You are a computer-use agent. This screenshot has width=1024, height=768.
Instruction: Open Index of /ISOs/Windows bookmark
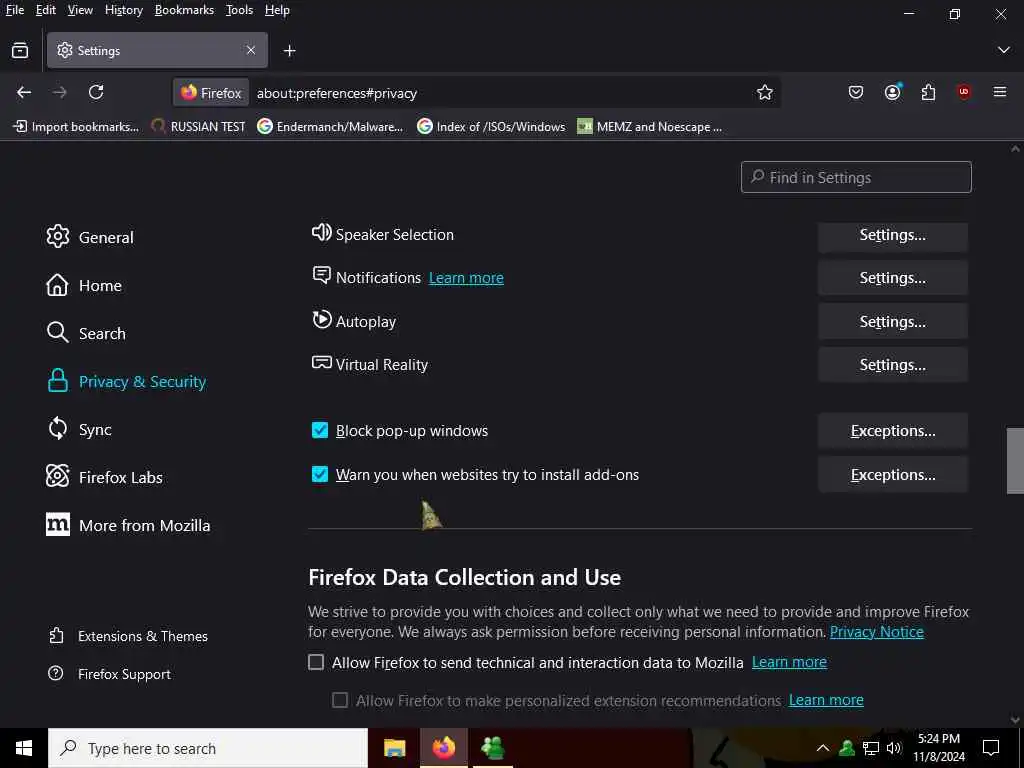[x=491, y=127]
